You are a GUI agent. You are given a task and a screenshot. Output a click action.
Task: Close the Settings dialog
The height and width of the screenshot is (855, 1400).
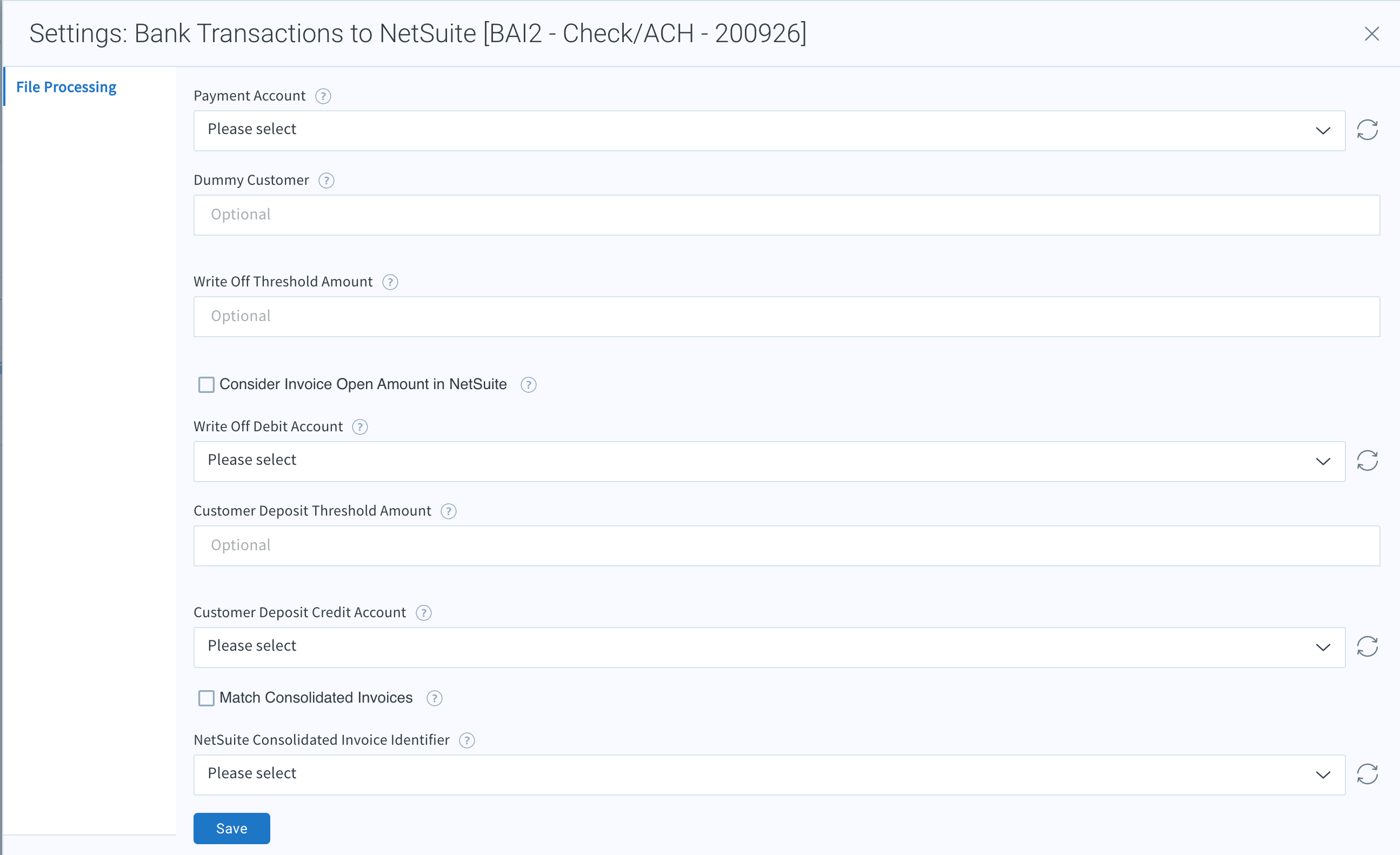point(1371,34)
